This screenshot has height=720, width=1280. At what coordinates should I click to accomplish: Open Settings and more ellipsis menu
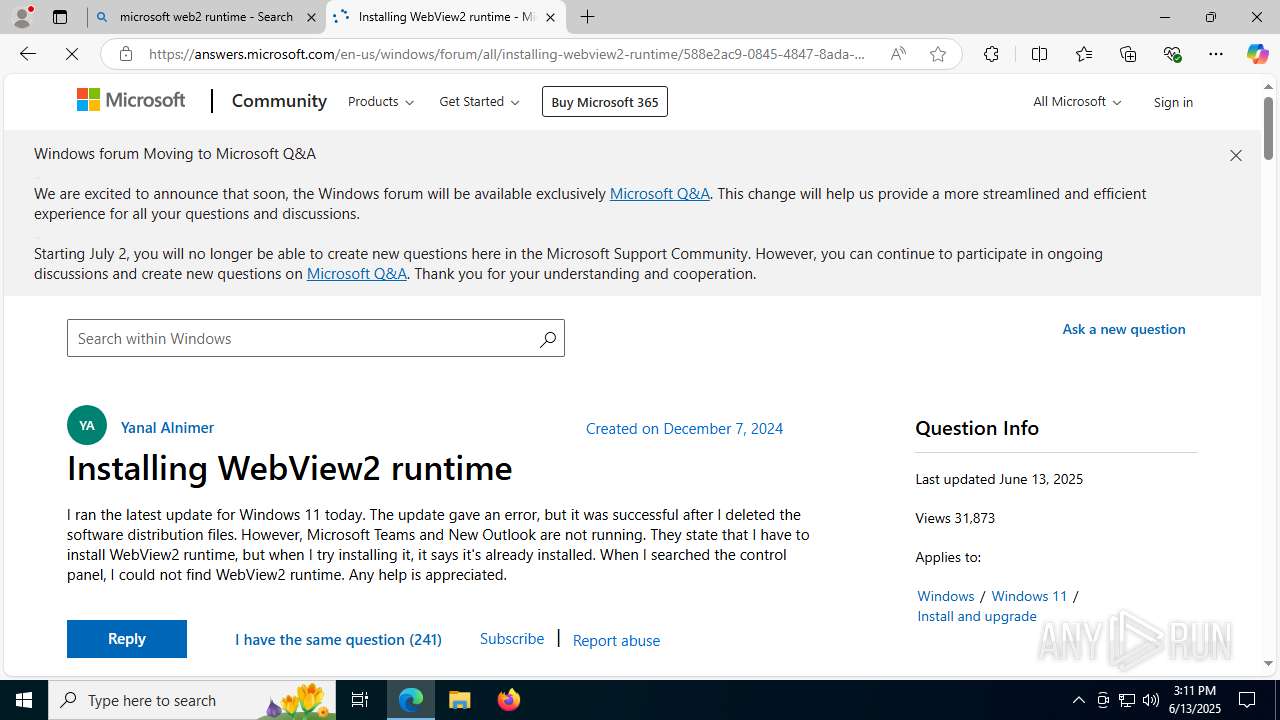point(1216,54)
